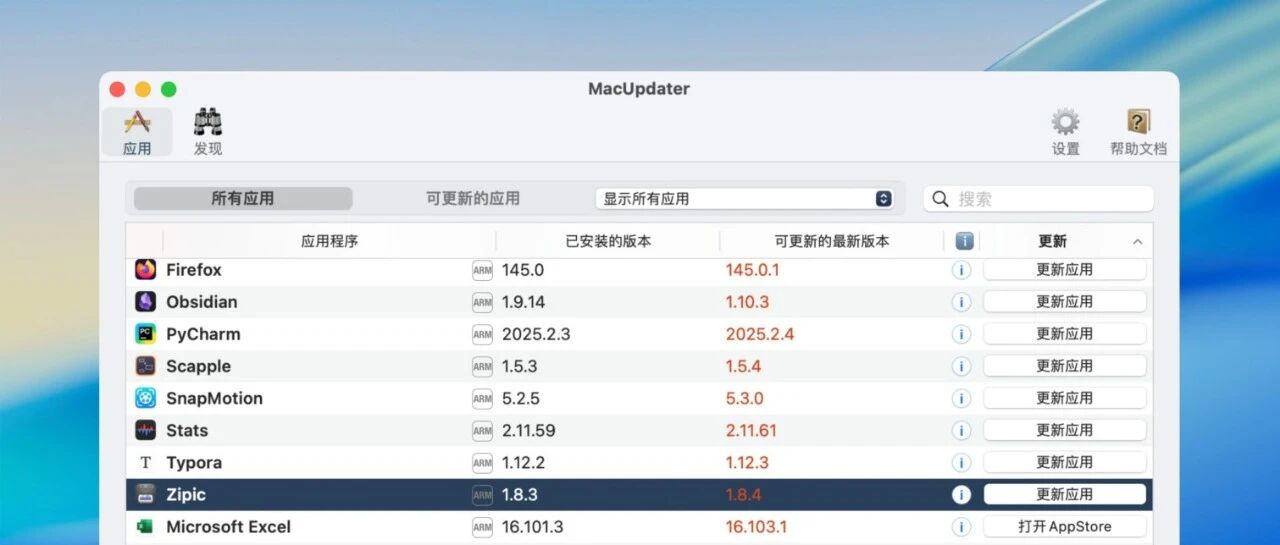
Task: Click 更新应用 button for Stats
Action: [x=1065, y=430]
